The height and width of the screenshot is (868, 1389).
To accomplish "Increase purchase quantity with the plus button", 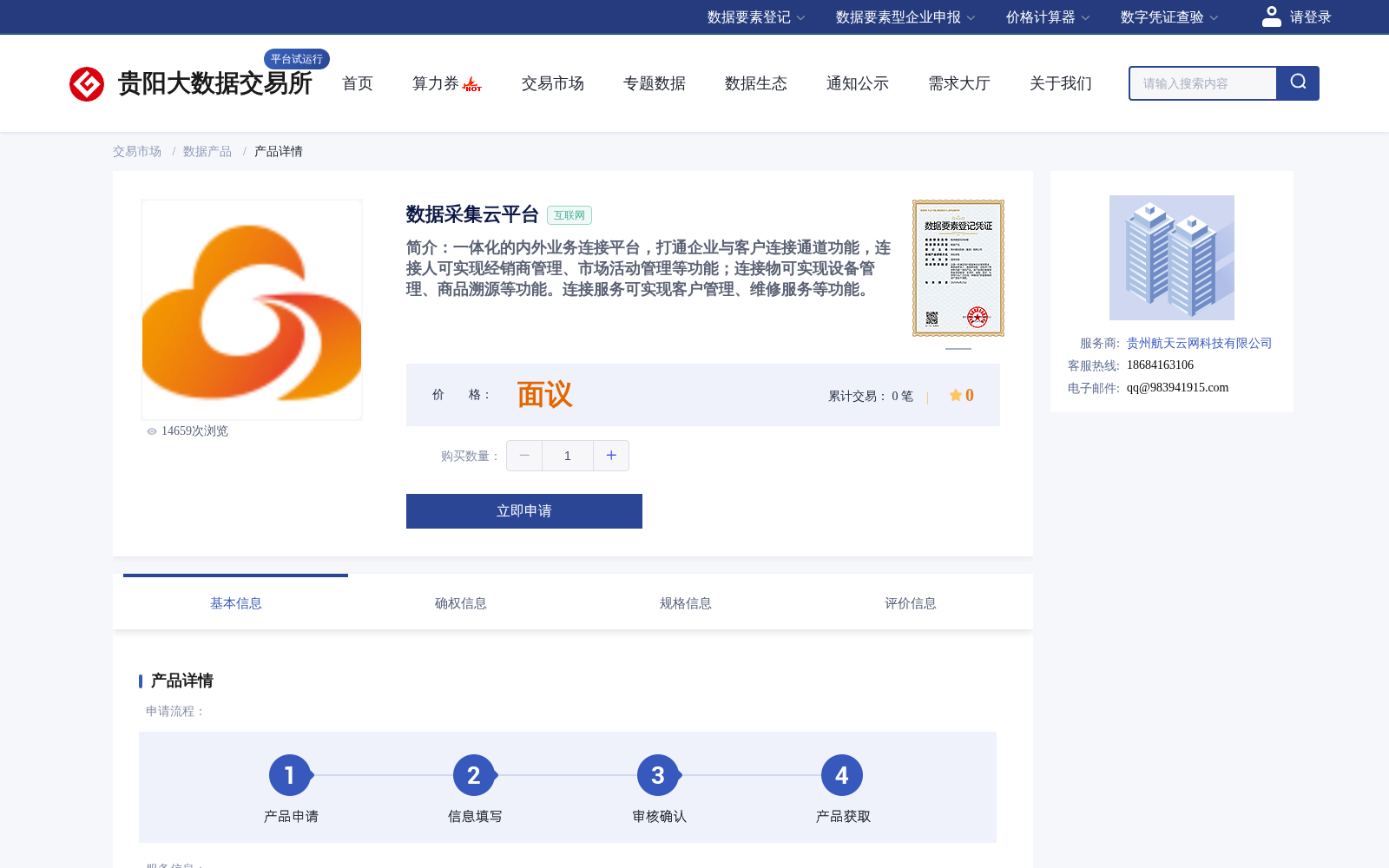I will 611,456.
